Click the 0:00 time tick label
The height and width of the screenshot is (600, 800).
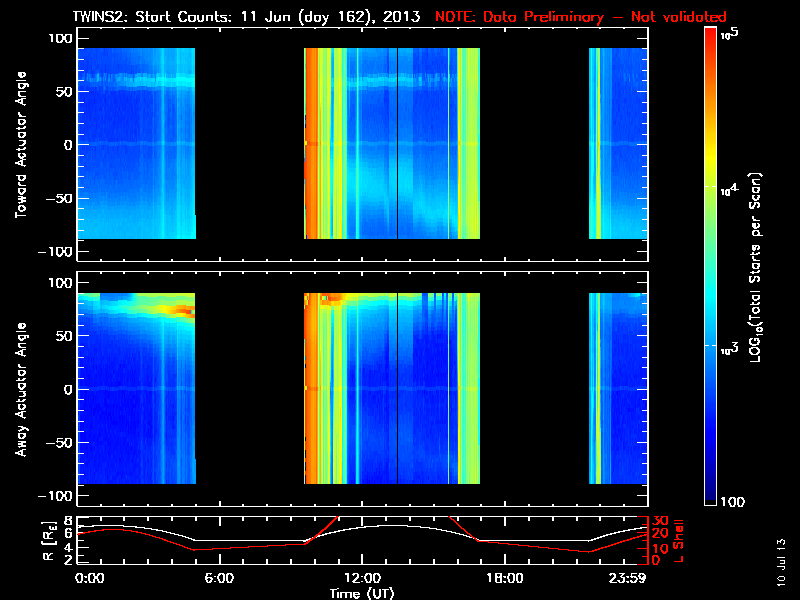[x=90, y=577]
